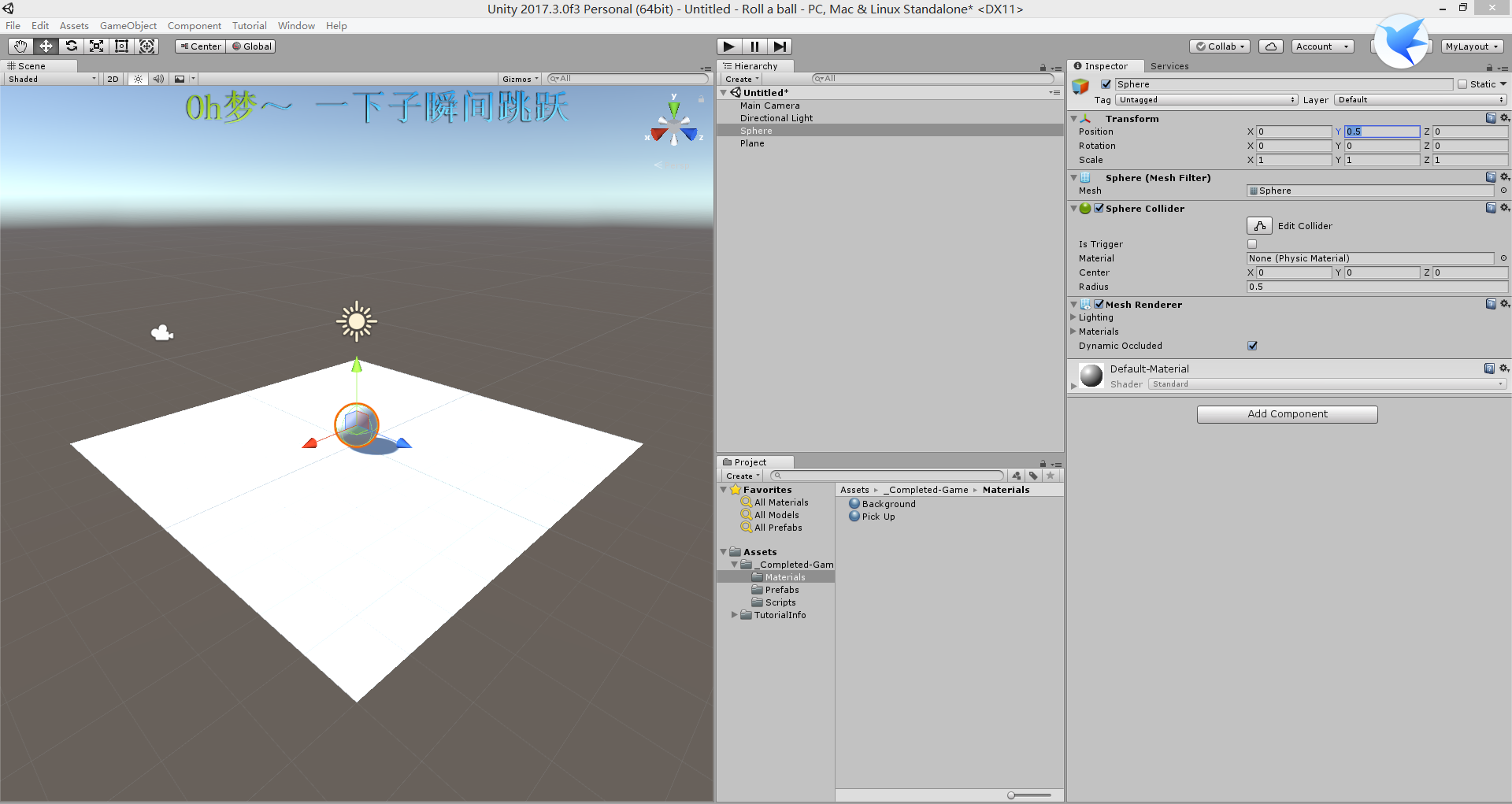Disable the Dynamic Occluded checkbox
1512x804 pixels.
pos(1252,345)
